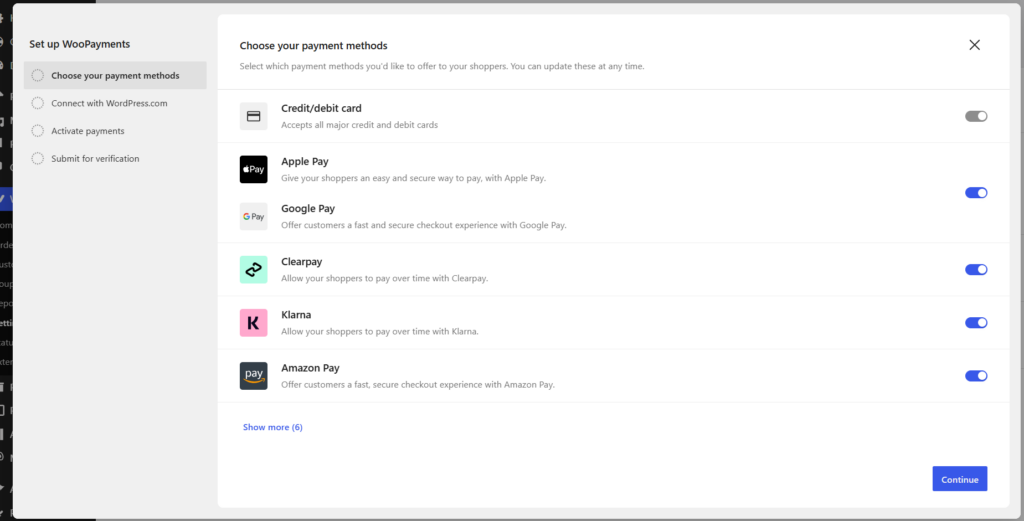
Task: Click the Clearpay label
Action: point(302,262)
